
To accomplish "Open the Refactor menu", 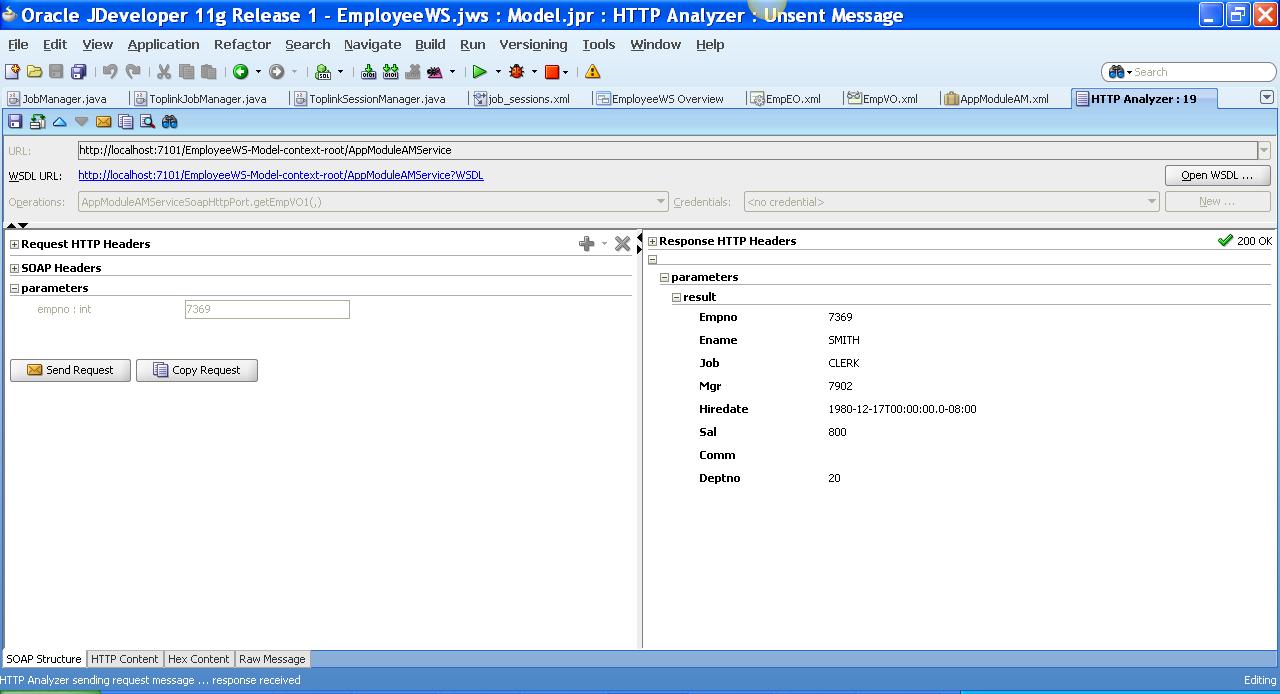I will click(242, 44).
